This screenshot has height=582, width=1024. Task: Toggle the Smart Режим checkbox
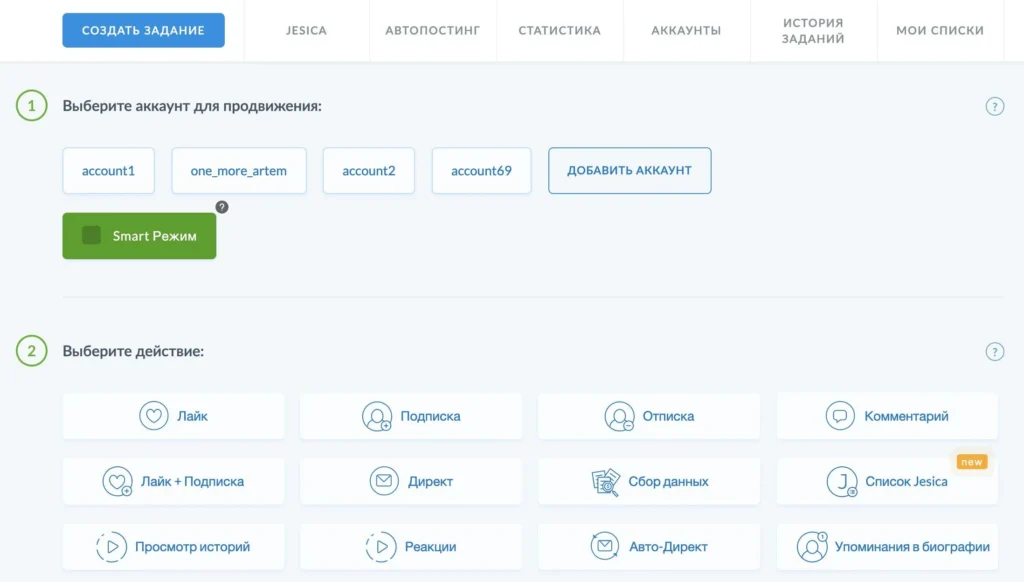91,235
